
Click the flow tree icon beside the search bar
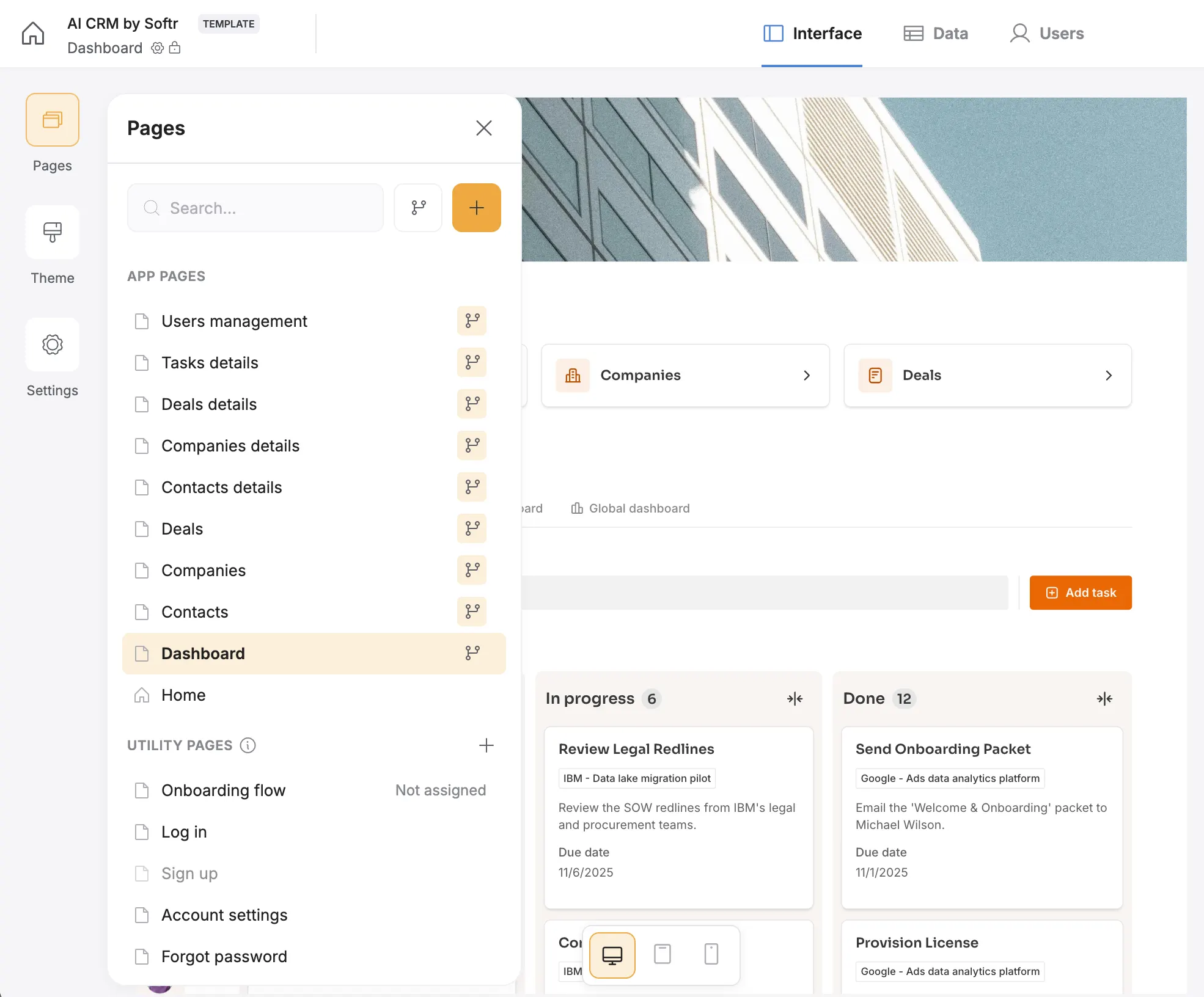418,208
